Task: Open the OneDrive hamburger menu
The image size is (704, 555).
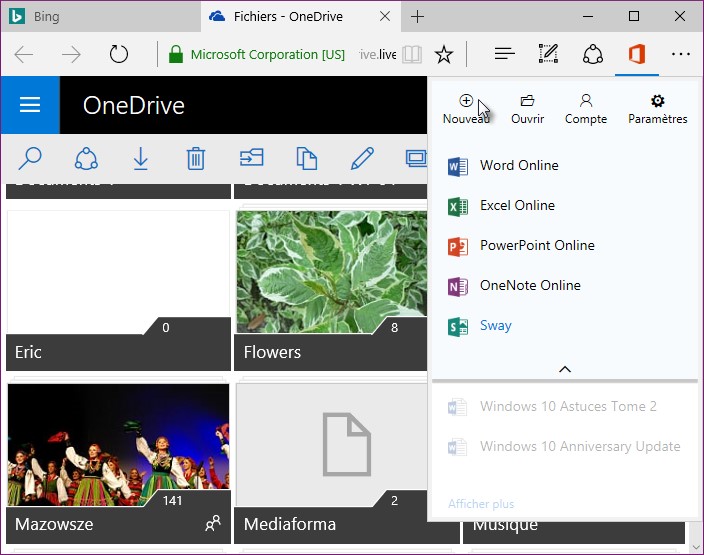Action: tap(30, 106)
